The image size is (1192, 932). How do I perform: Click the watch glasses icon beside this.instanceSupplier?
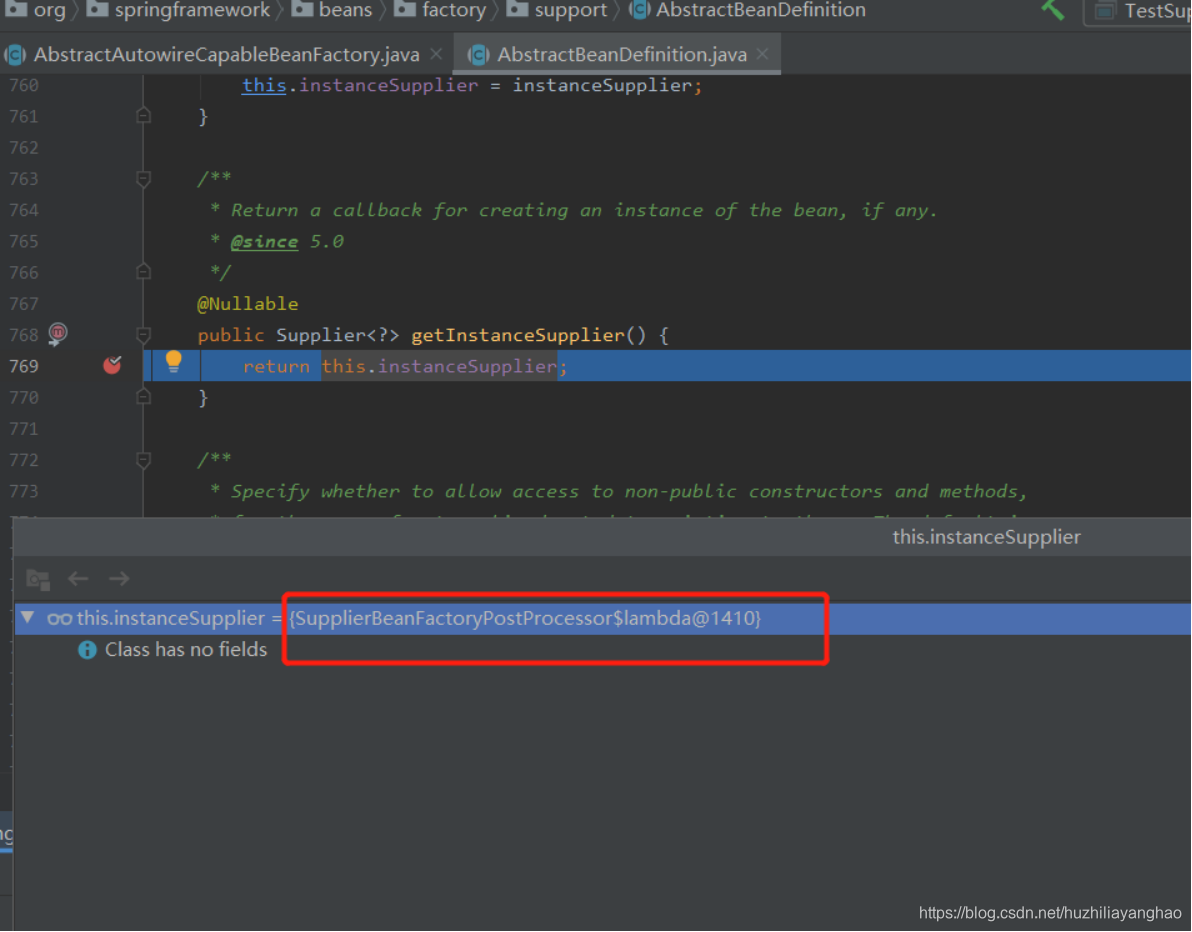59,619
